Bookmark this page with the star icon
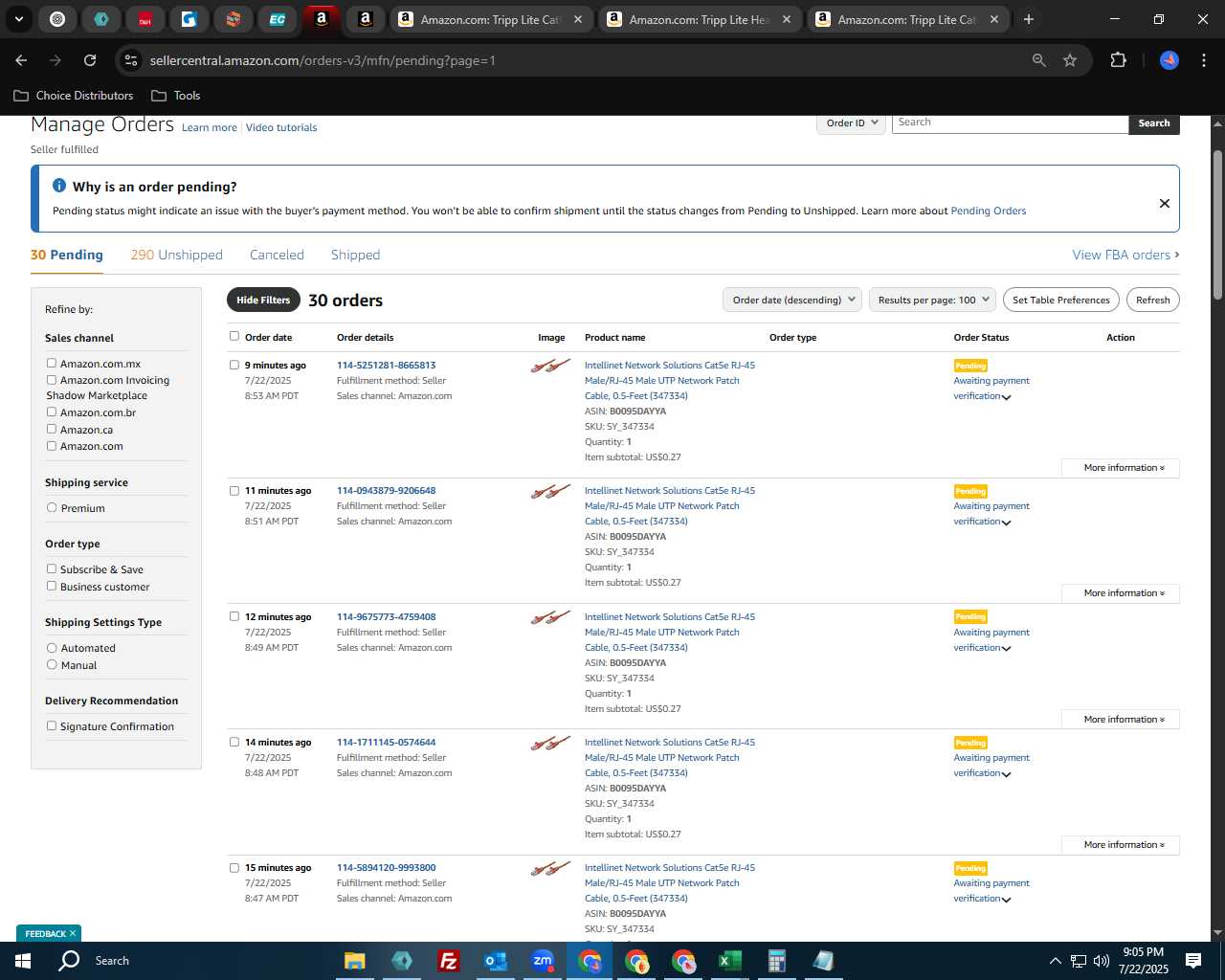 1070,60
